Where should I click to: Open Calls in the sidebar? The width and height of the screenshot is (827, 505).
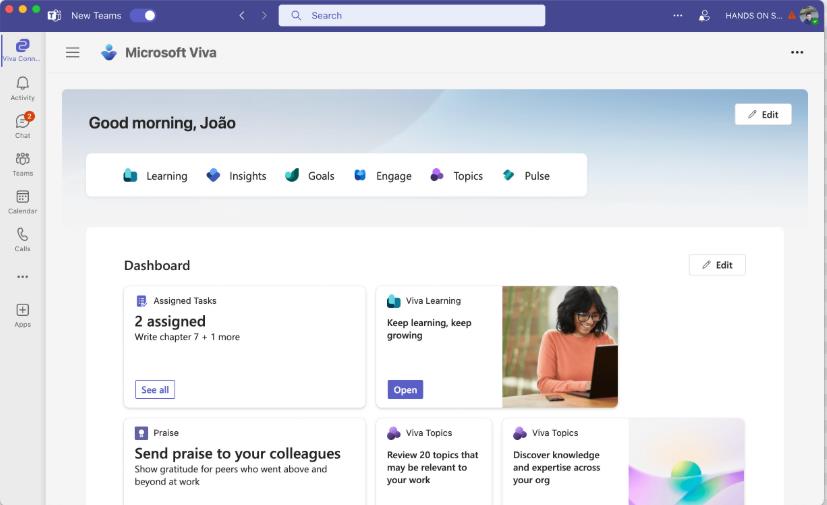pos(22,239)
